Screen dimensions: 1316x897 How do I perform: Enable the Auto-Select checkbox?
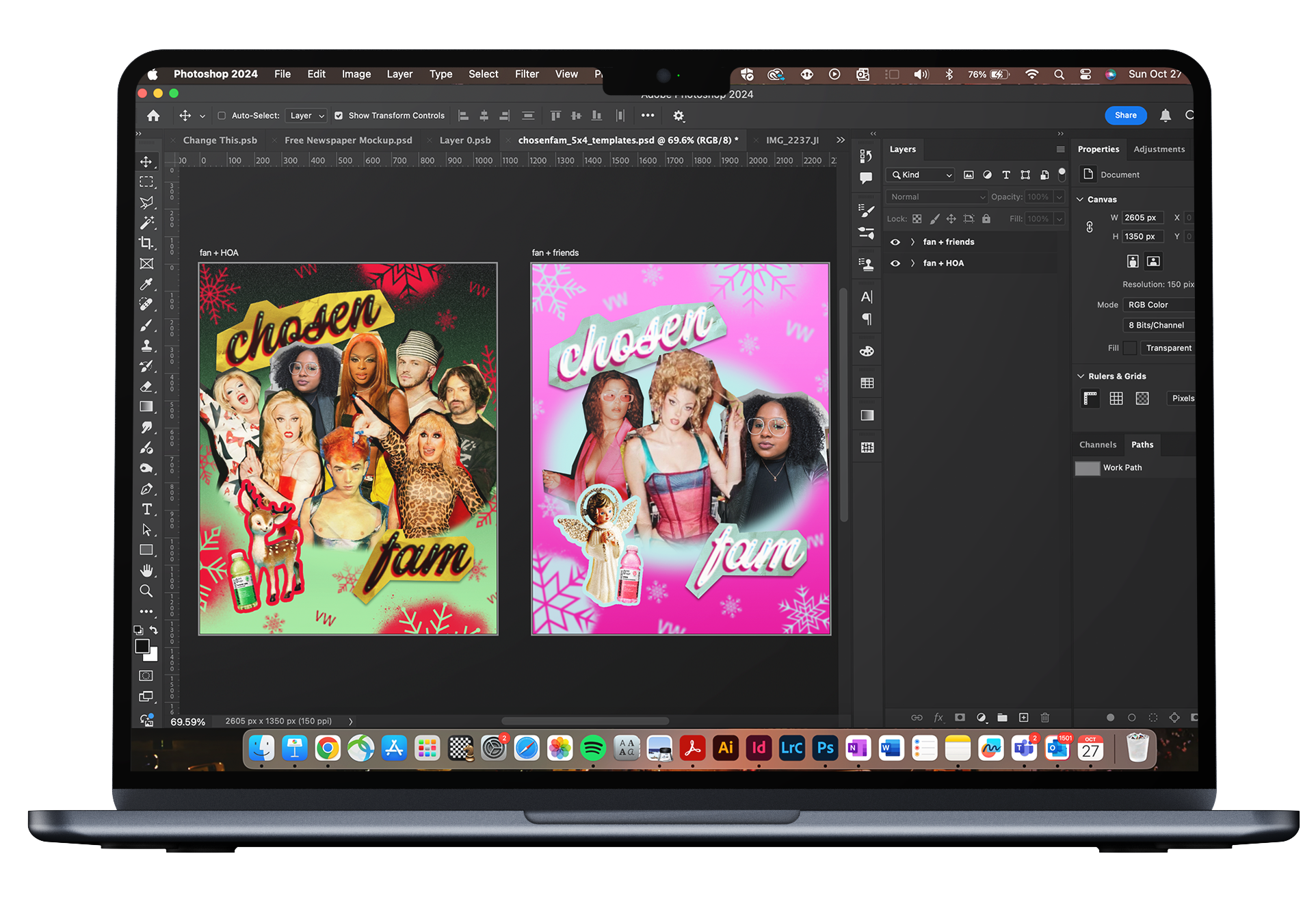coord(222,116)
